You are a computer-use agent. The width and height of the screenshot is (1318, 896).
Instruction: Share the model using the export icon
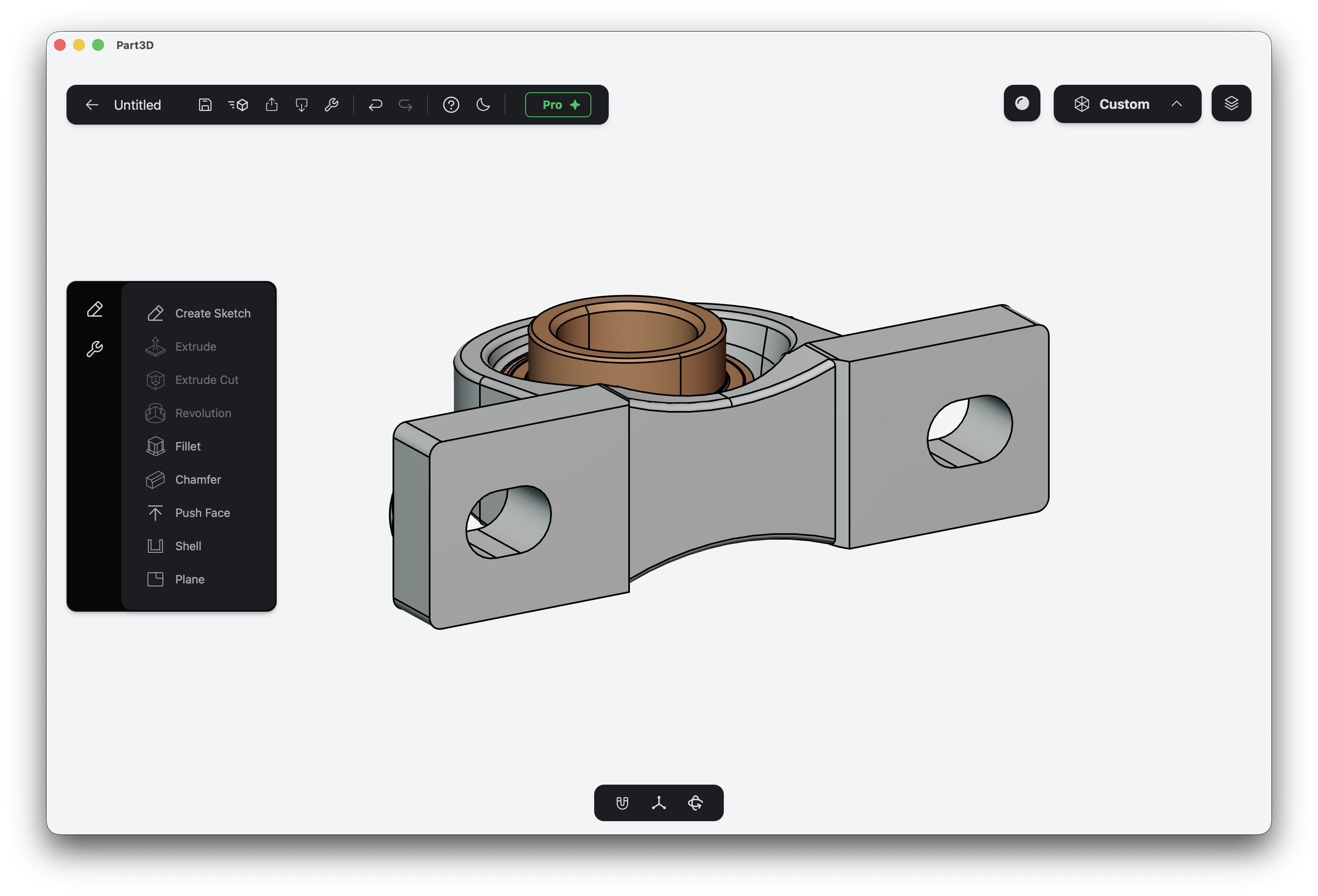click(272, 105)
